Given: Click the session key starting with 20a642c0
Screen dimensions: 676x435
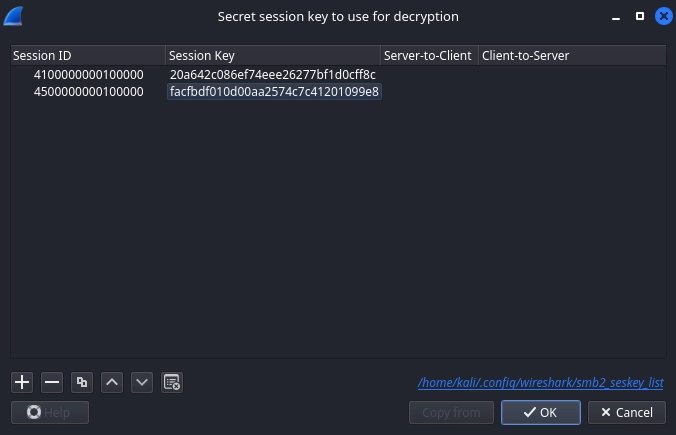Looking at the screenshot, I should pos(272,75).
